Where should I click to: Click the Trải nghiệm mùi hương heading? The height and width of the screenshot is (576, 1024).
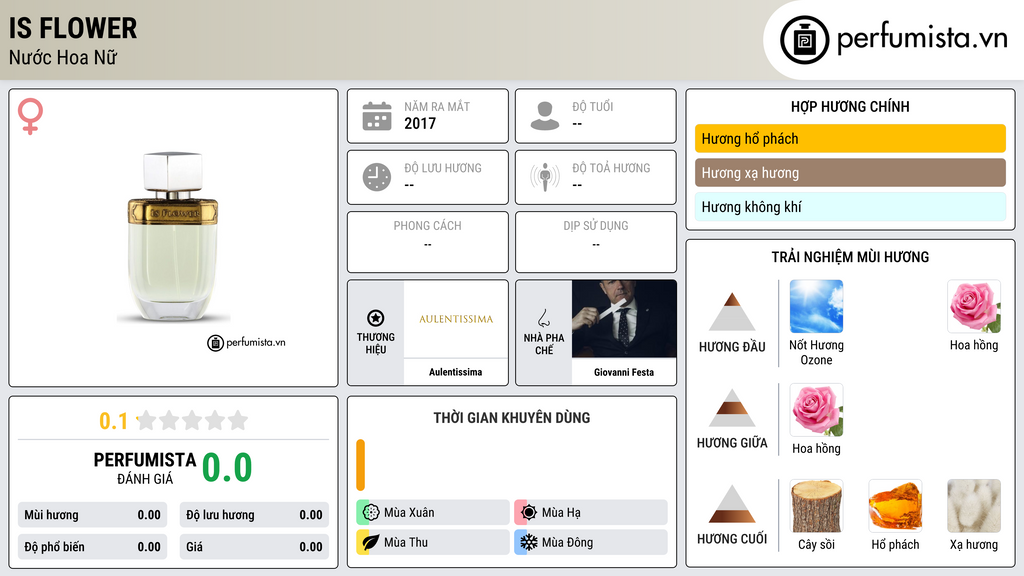850,257
